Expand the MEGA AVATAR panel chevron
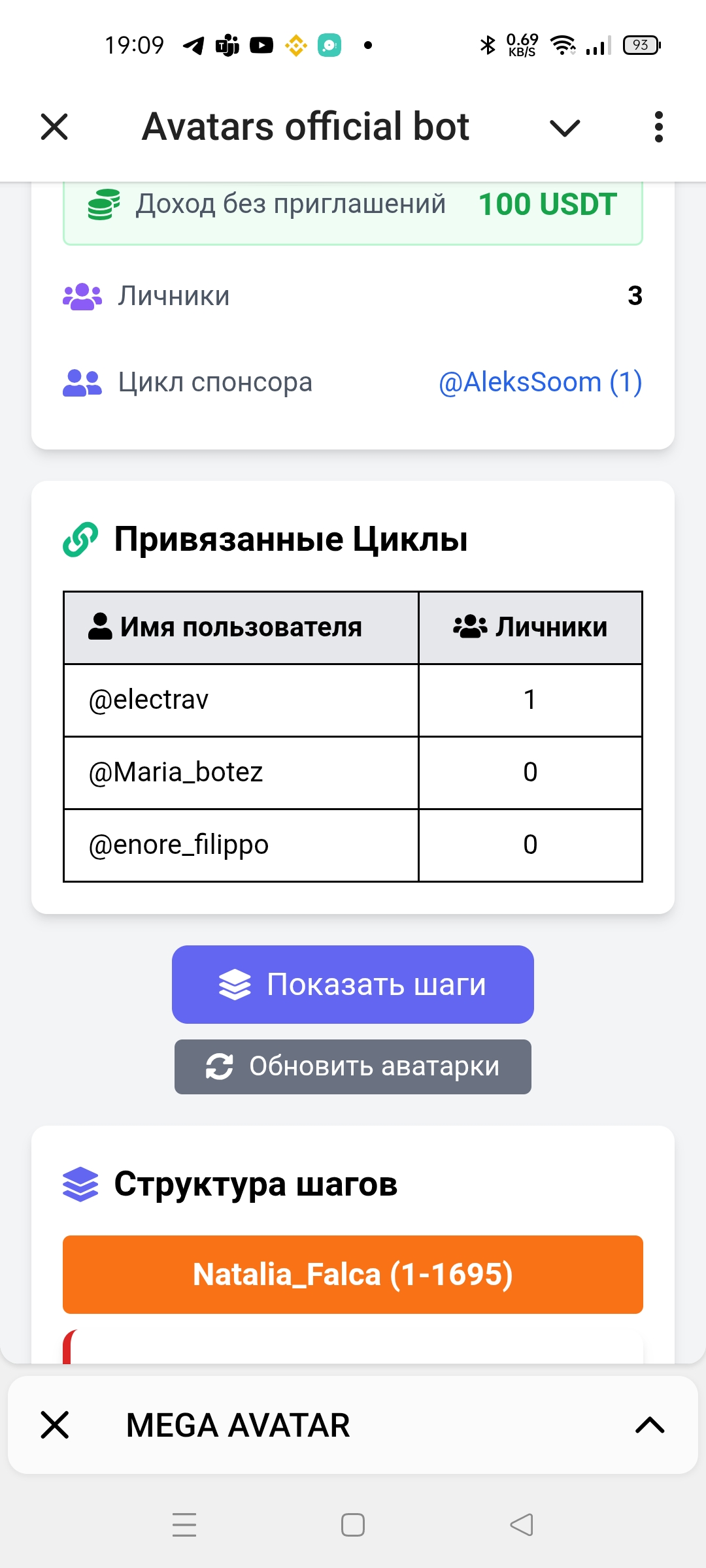Image resolution: width=706 pixels, height=1568 pixels. click(650, 1425)
